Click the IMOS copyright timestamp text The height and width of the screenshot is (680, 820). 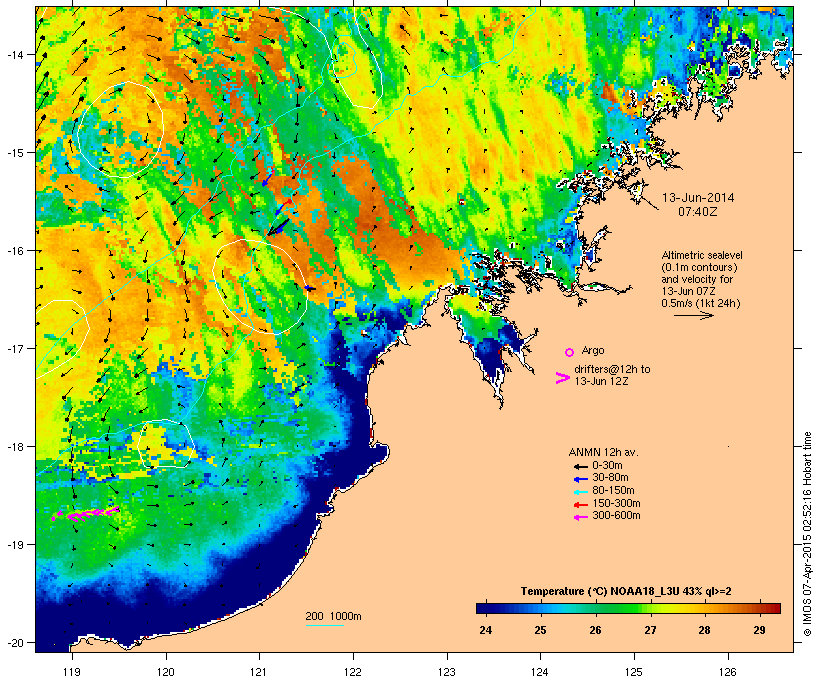tap(807, 534)
